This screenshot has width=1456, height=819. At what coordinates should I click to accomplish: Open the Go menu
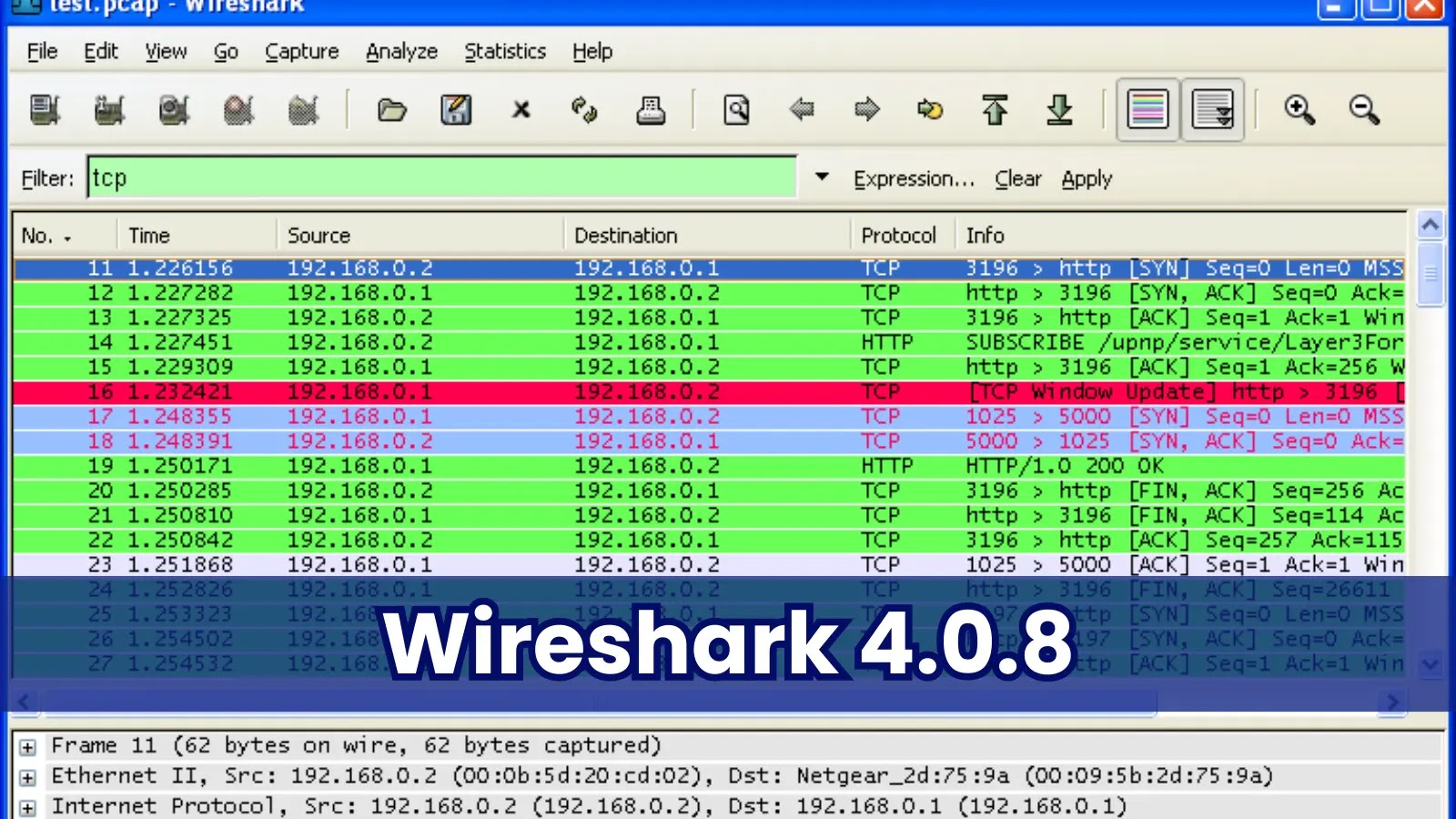click(226, 52)
